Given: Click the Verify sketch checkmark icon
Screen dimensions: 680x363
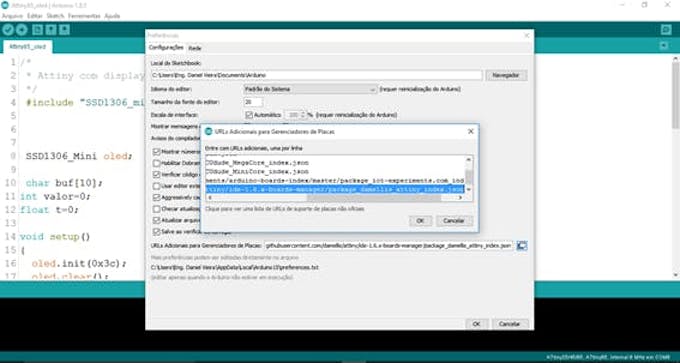Looking at the screenshot, I should pyautogui.click(x=8, y=29).
